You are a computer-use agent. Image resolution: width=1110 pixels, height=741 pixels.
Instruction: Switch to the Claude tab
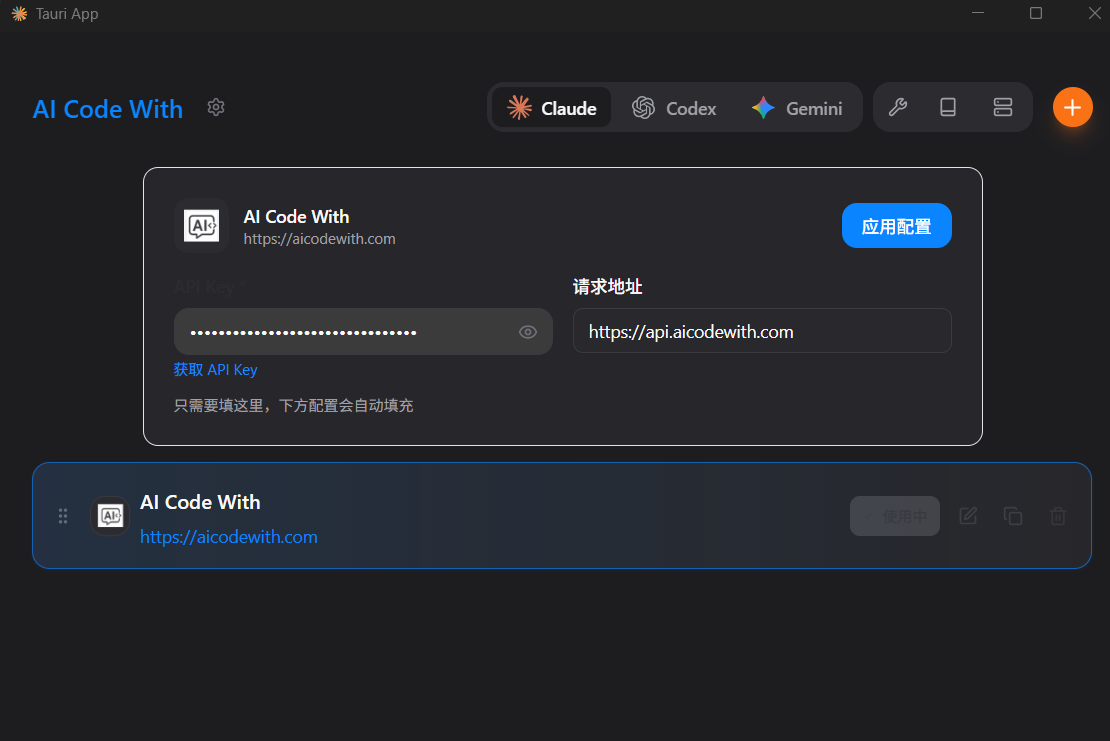tap(552, 108)
